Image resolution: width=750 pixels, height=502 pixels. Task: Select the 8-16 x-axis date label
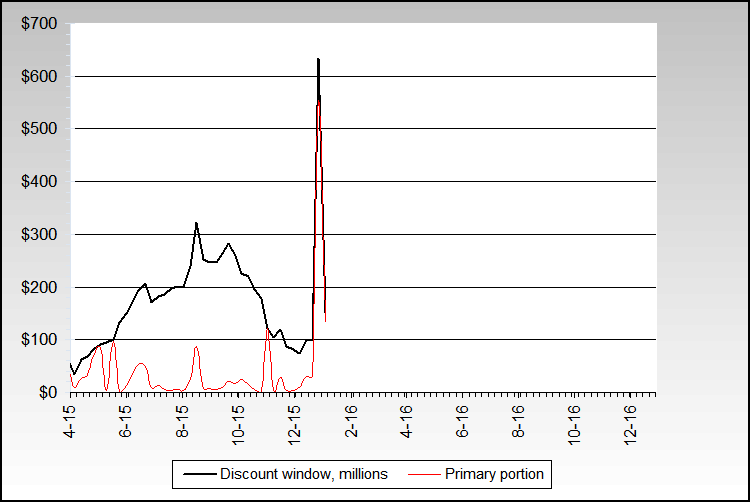click(518, 421)
